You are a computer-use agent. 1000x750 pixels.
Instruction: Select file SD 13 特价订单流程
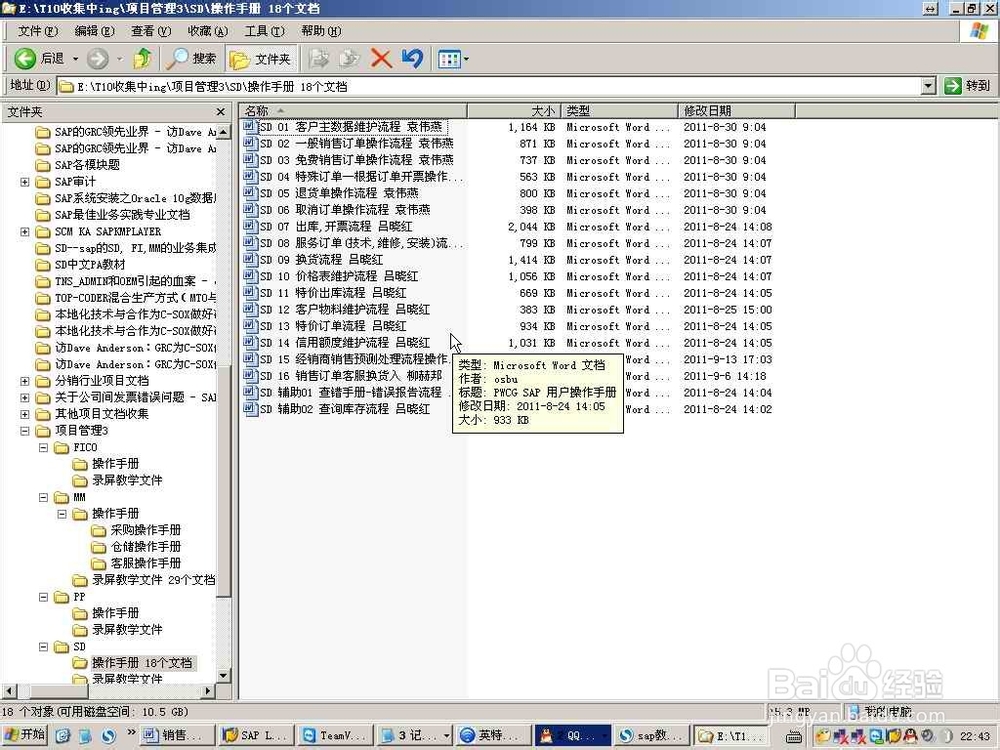333,326
